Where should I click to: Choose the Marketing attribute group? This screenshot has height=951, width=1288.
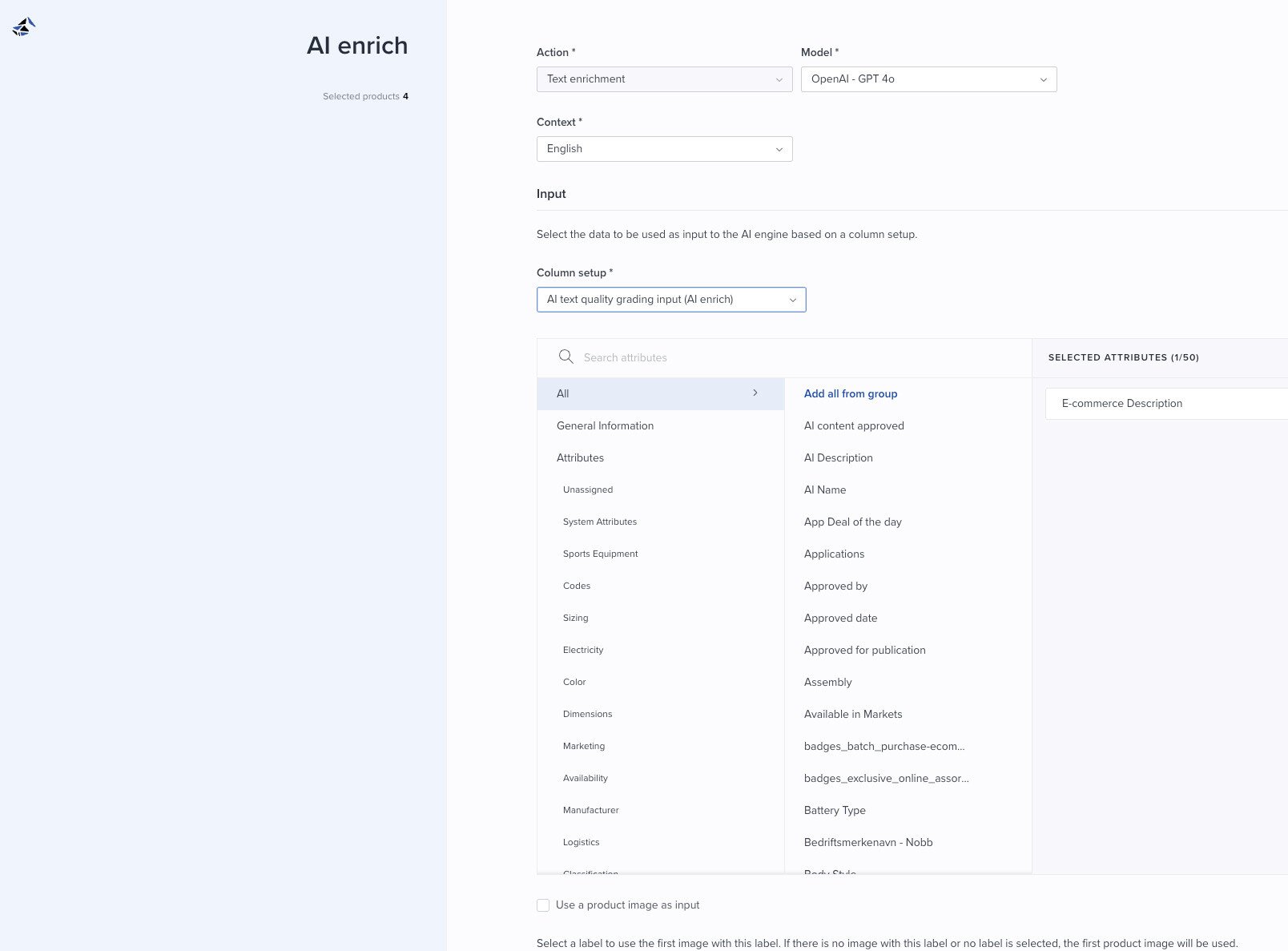583,747
